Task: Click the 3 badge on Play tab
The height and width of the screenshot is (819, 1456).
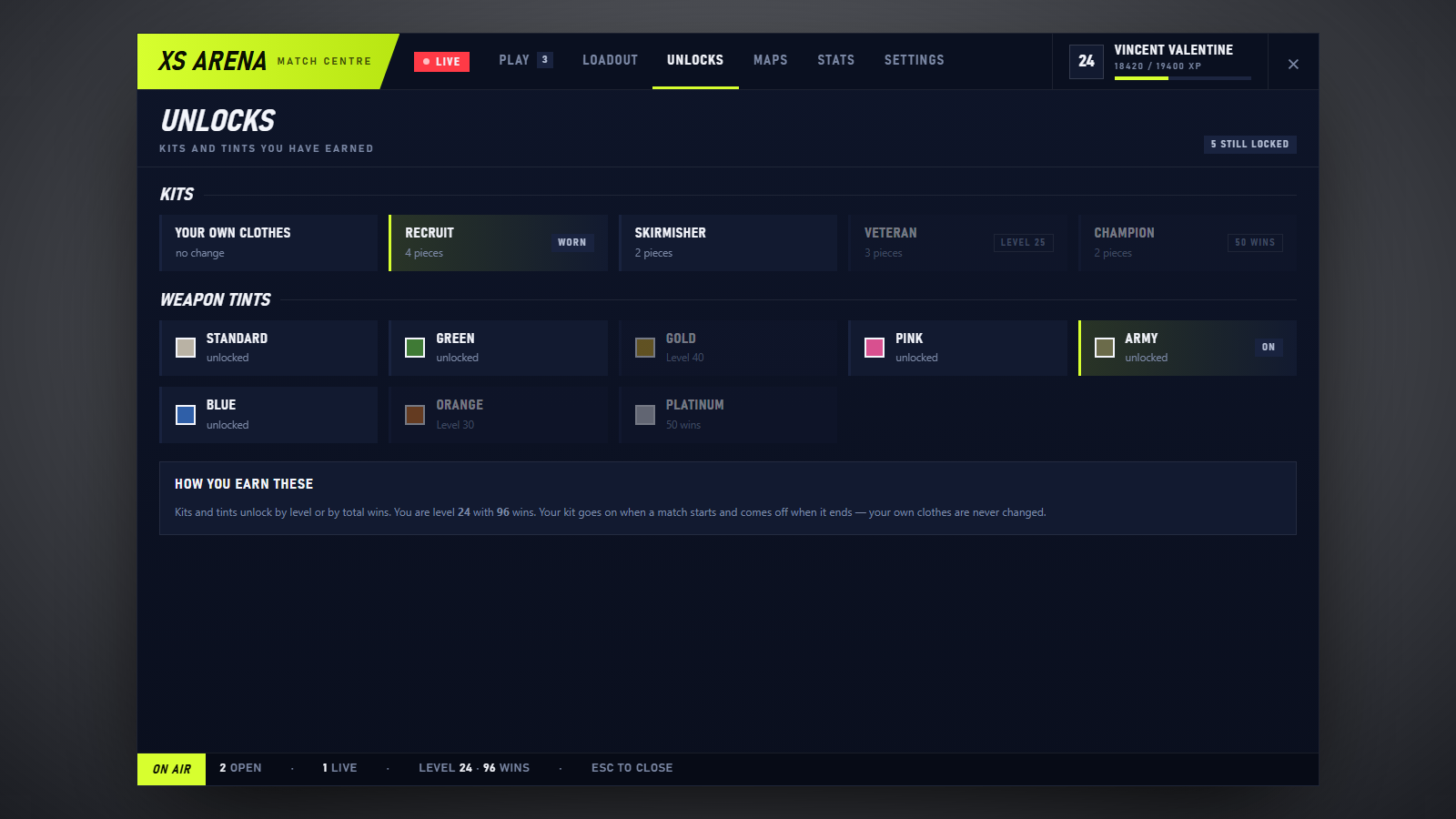Action: click(x=545, y=60)
